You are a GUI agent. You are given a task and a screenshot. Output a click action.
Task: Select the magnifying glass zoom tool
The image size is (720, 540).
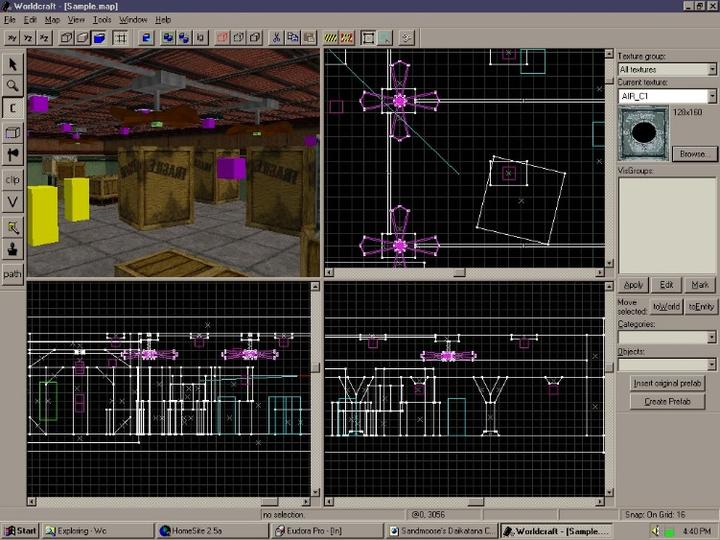coord(13,86)
